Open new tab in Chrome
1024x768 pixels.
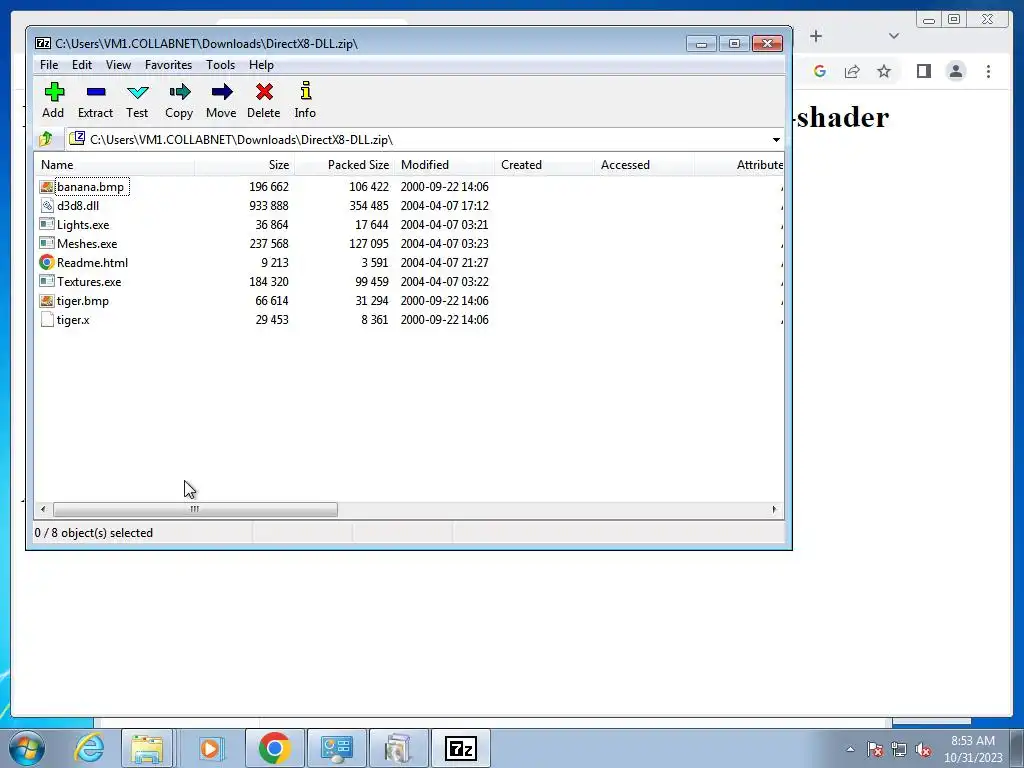click(816, 36)
